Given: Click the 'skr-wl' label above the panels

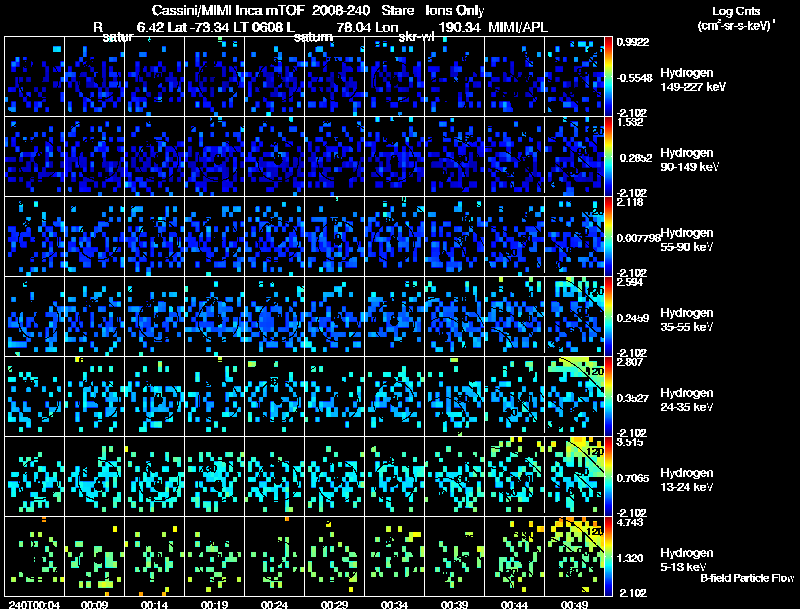Looking at the screenshot, I should click(x=416, y=37).
